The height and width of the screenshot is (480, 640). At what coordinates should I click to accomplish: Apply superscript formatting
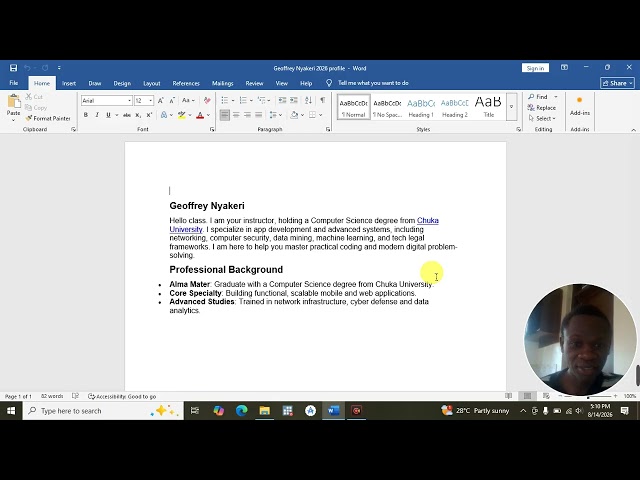point(149,115)
